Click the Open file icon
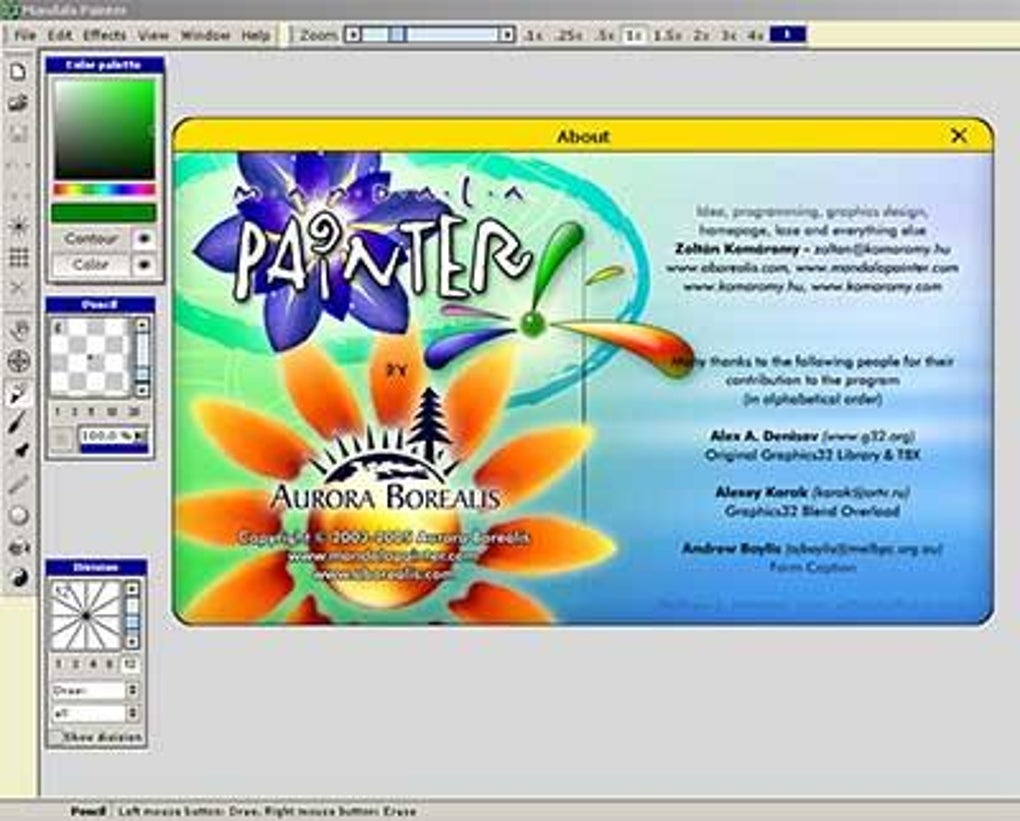 pos(18,103)
